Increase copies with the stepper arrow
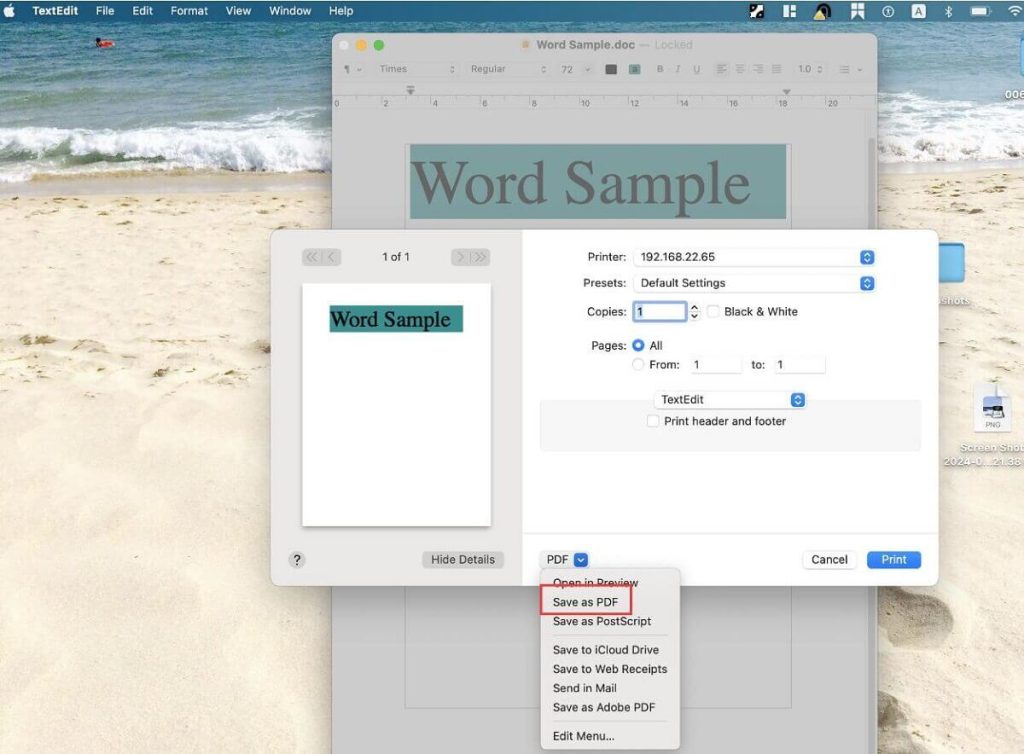This screenshot has width=1024, height=754. (694, 308)
